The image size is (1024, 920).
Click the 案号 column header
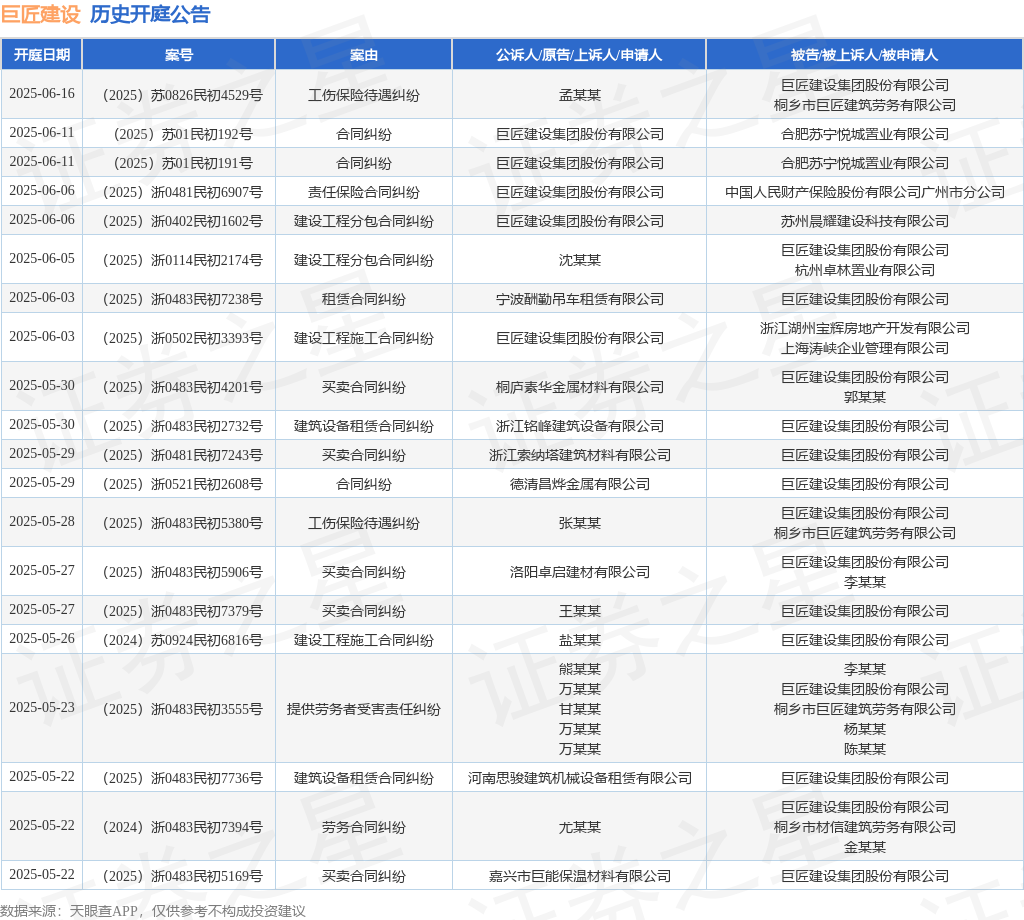(179, 55)
